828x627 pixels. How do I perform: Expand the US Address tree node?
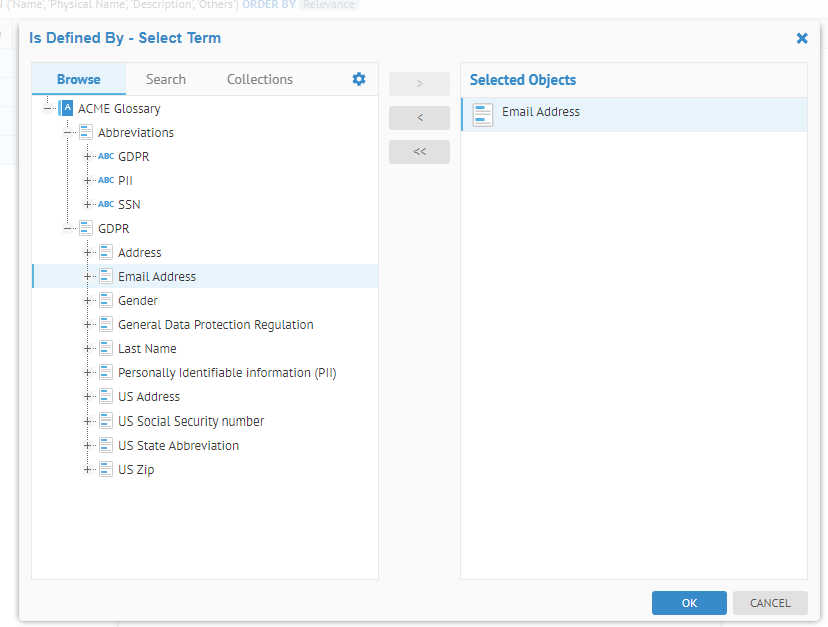(88, 397)
